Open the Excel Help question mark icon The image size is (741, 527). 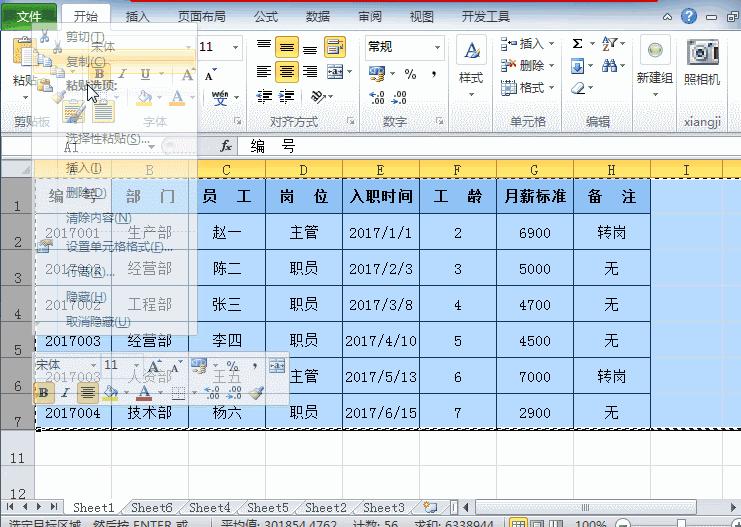pyautogui.click(x=689, y=17)
